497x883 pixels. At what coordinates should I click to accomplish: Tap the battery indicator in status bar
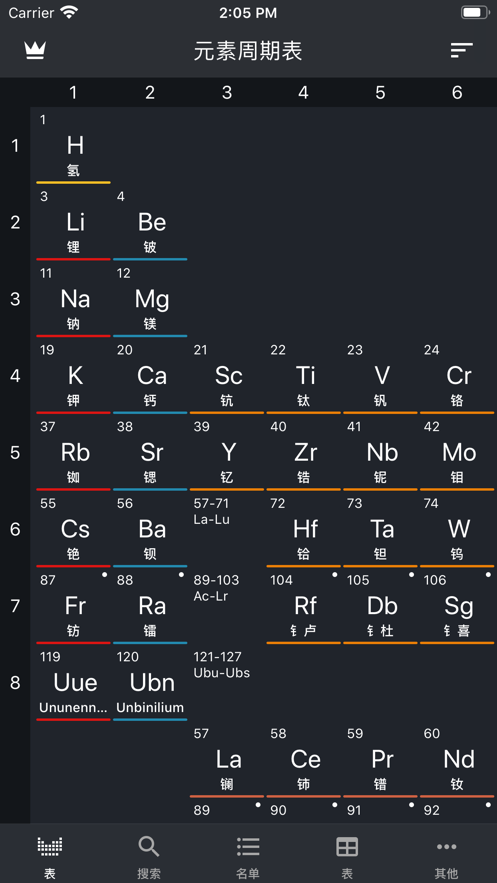point(475,12)
